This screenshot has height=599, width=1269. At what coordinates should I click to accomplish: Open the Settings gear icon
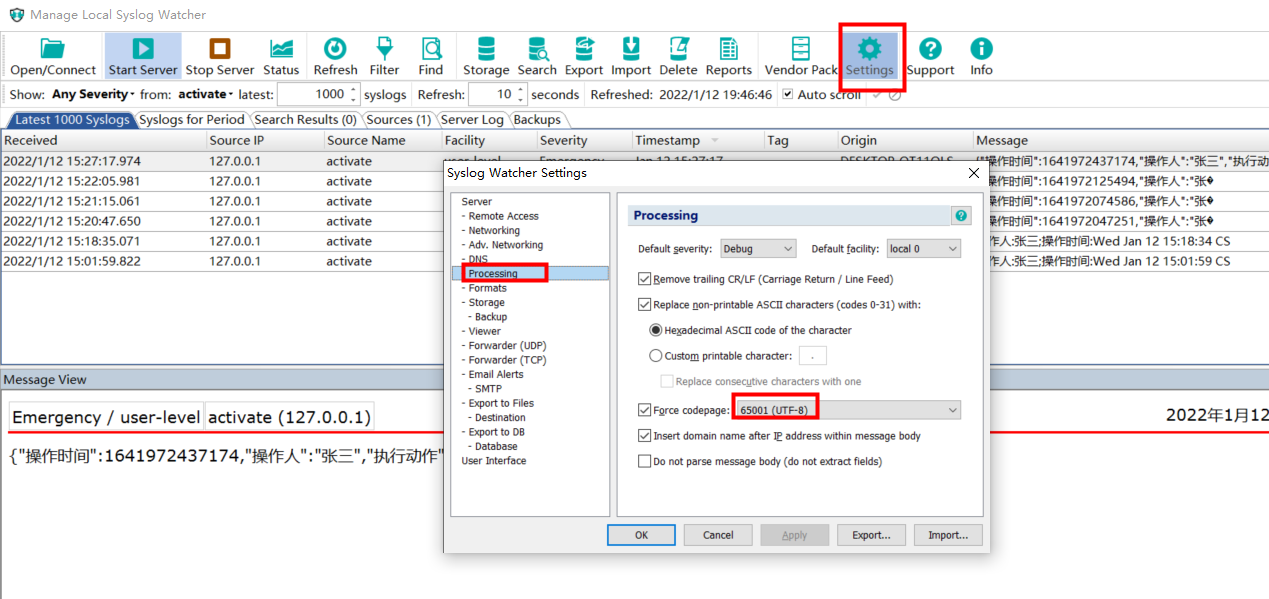click(x=870, y=57)
